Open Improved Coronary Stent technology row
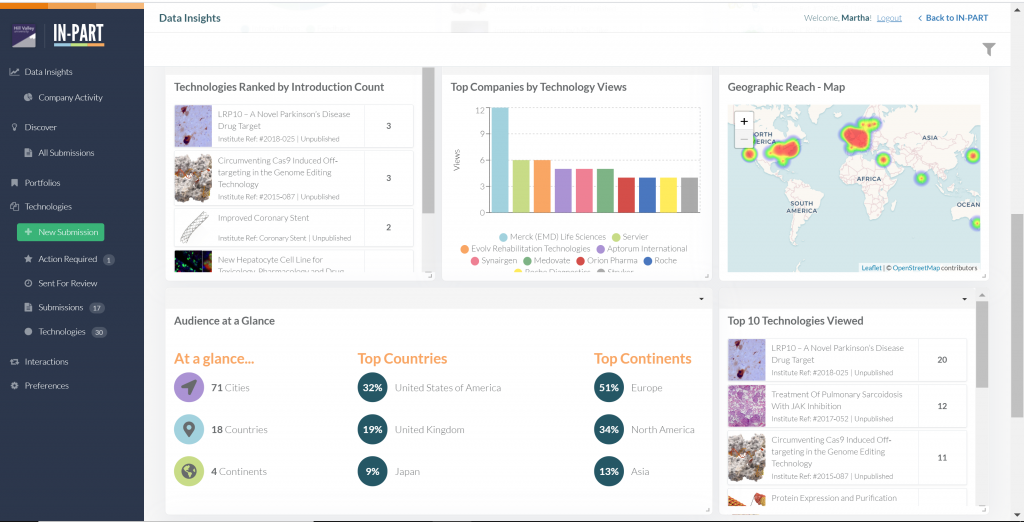 pos(294,227)
